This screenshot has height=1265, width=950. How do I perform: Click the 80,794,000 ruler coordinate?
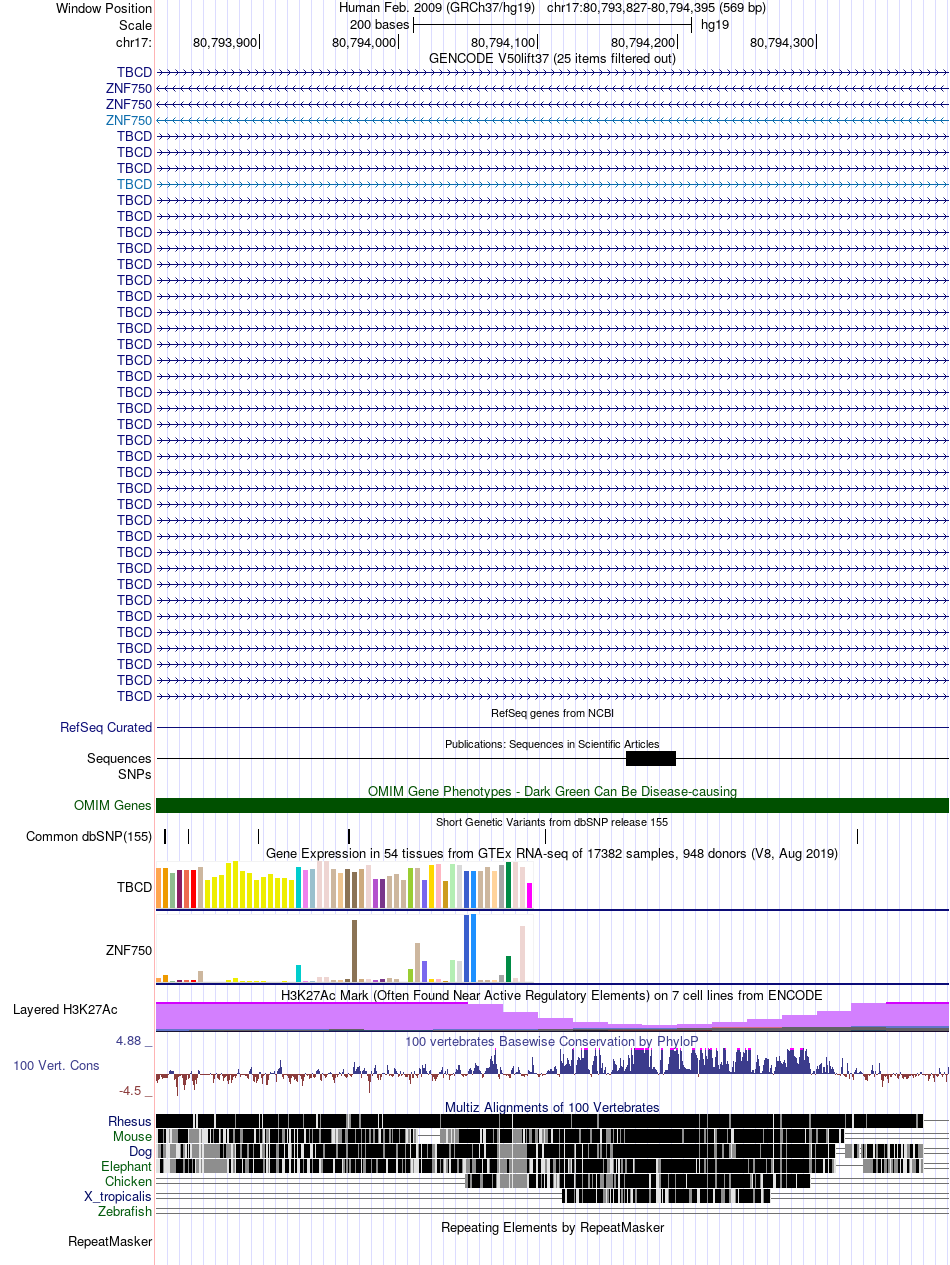tap(364, 42)
